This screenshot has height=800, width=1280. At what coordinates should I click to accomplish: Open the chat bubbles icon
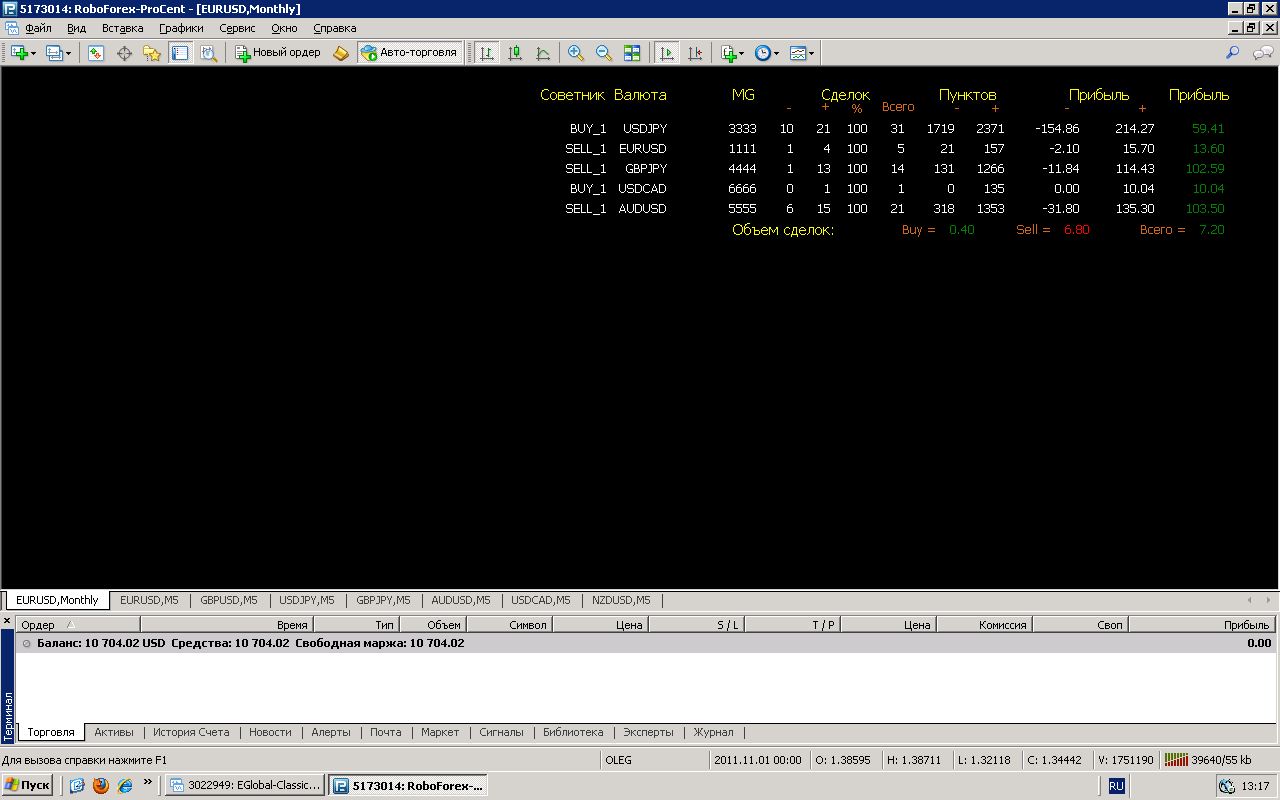click(x=1264, y=53)
